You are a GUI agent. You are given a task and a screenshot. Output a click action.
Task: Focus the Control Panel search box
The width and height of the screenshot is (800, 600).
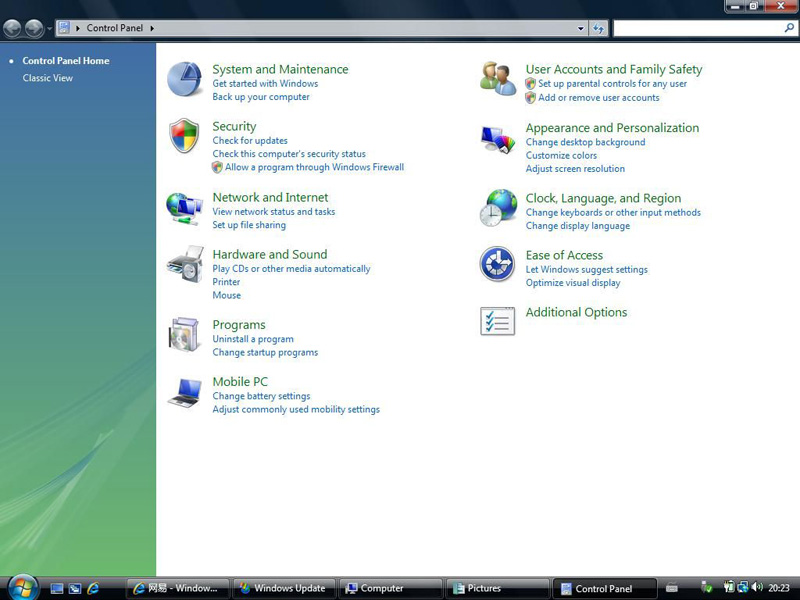(704, 28)
